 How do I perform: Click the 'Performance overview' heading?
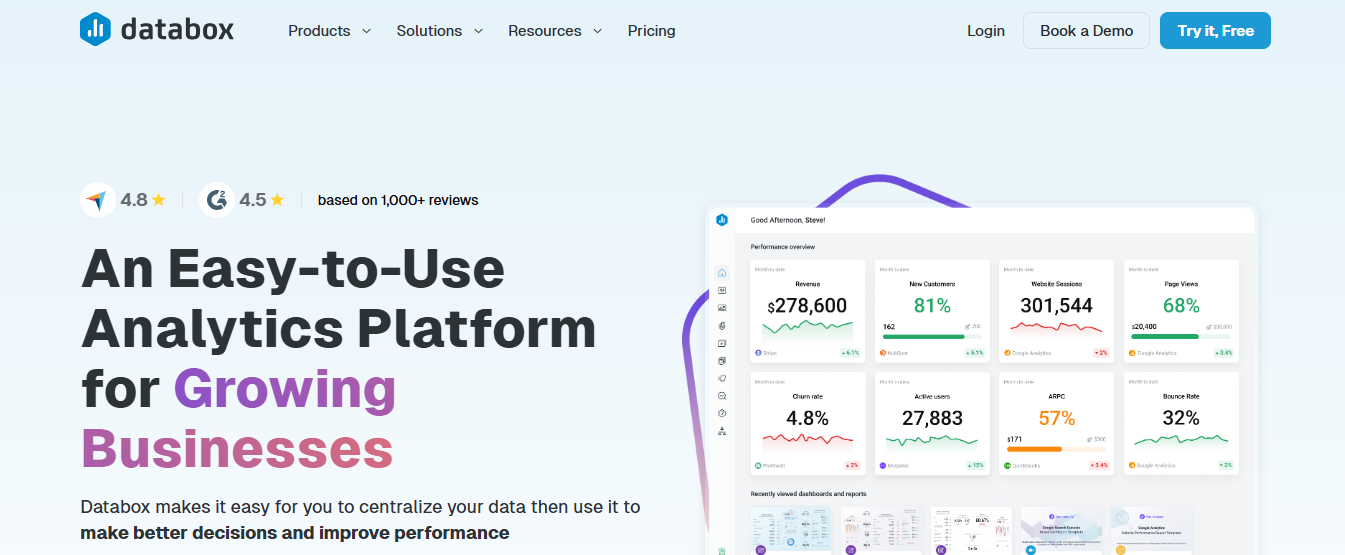[782, 246]
